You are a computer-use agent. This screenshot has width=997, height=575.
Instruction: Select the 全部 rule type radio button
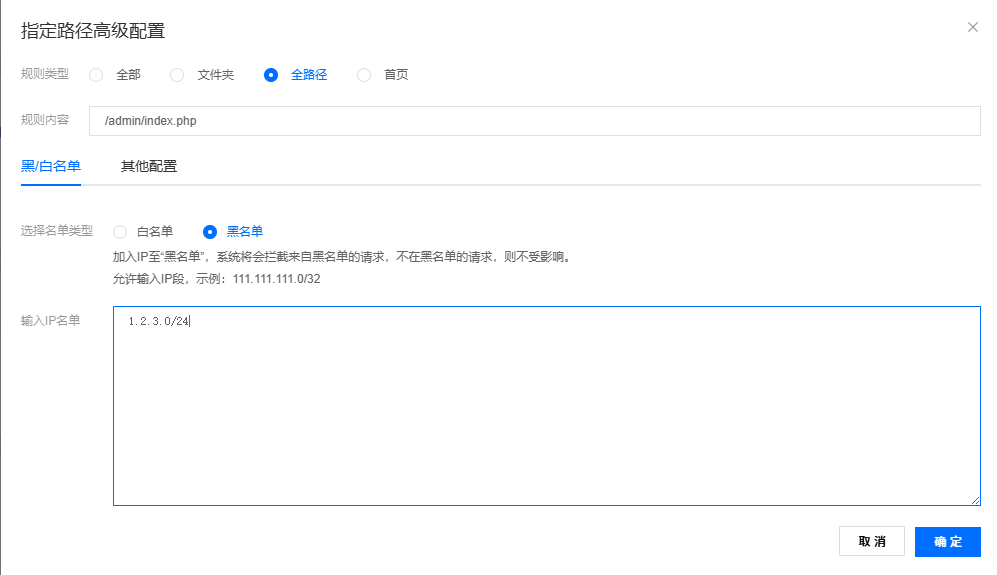tap(97, 75)
